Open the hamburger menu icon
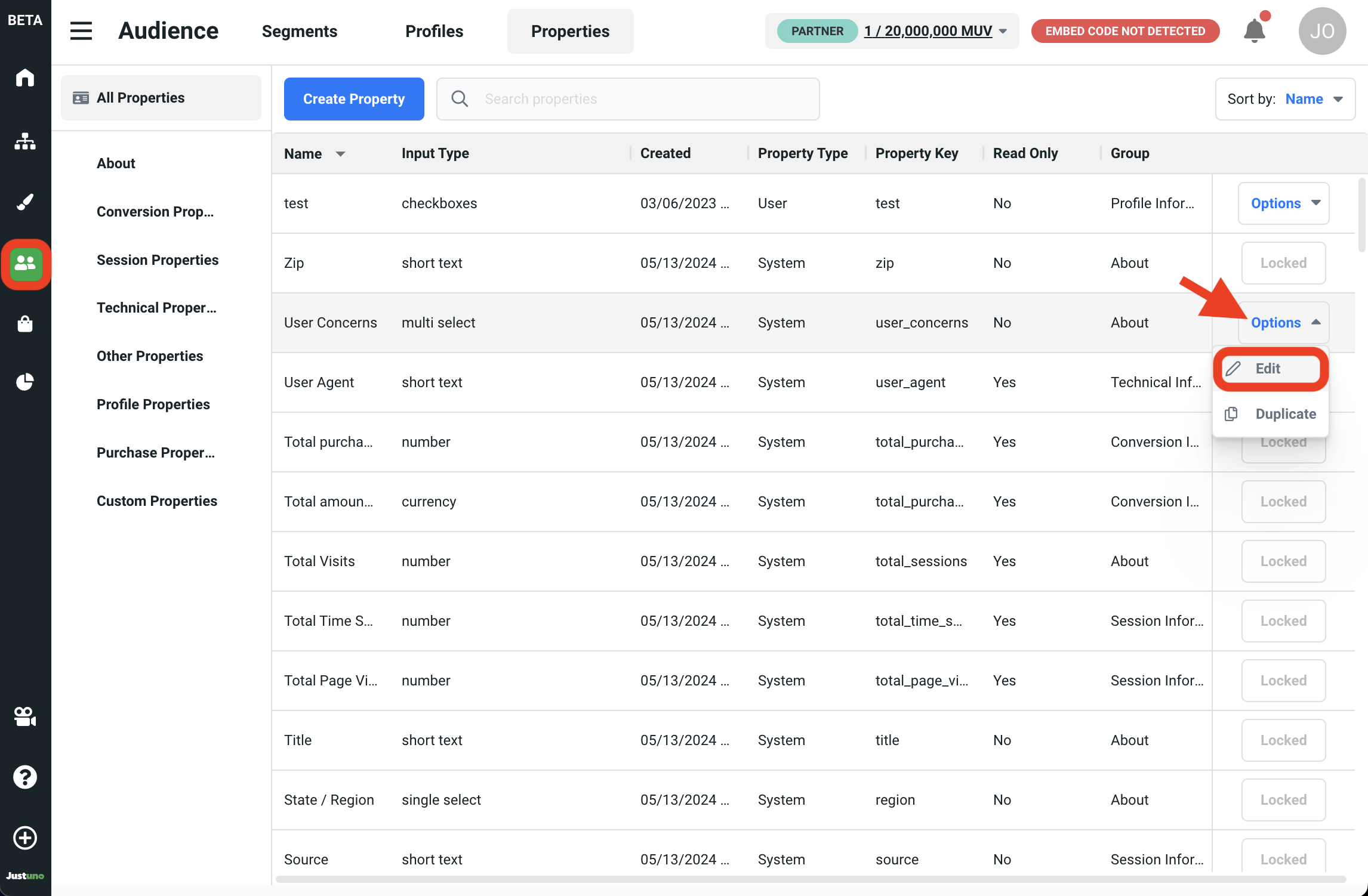Screen dimensions: 1368x896 [x=81, y=31]
